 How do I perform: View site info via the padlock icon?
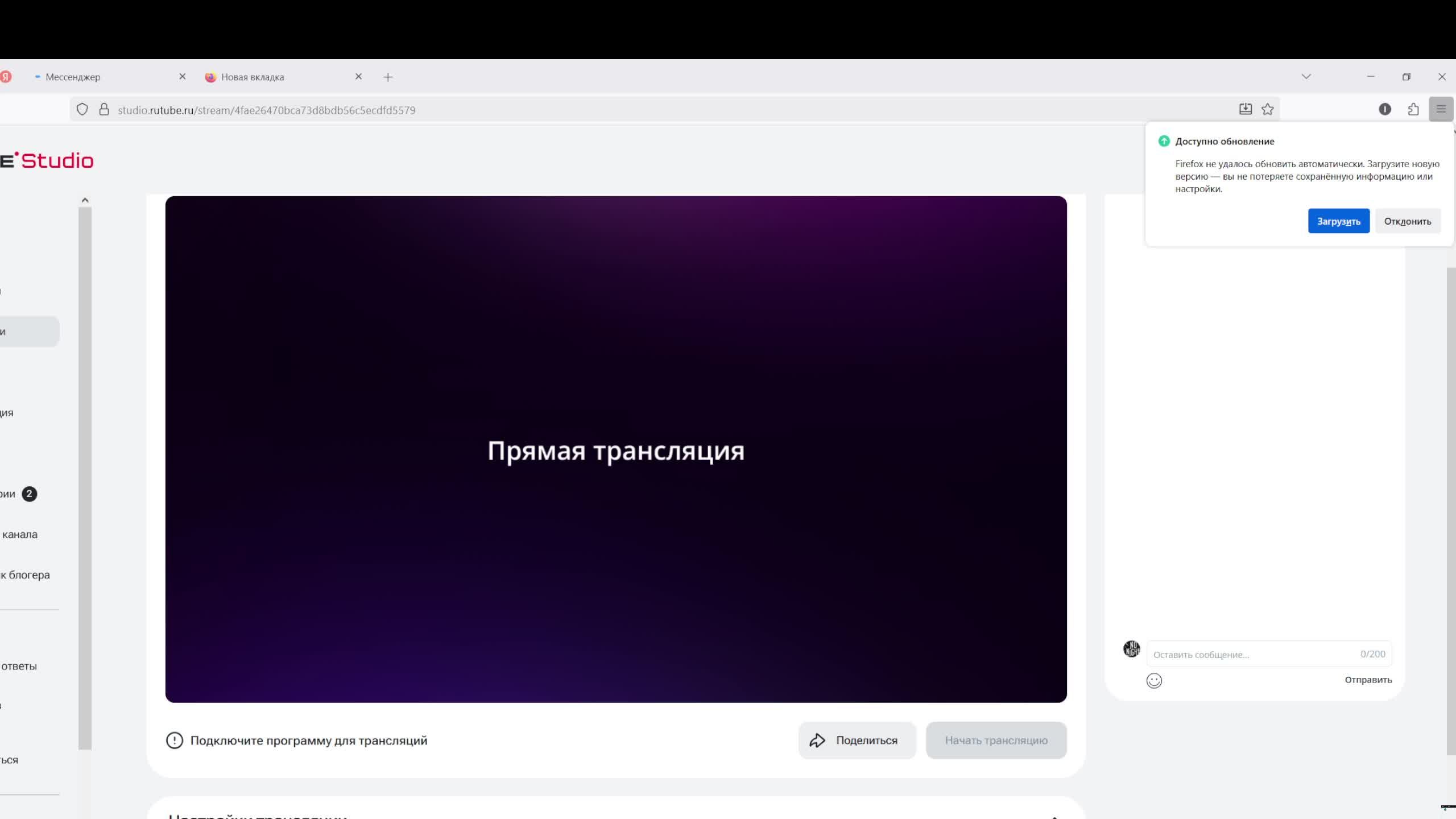tap(104, 109)
